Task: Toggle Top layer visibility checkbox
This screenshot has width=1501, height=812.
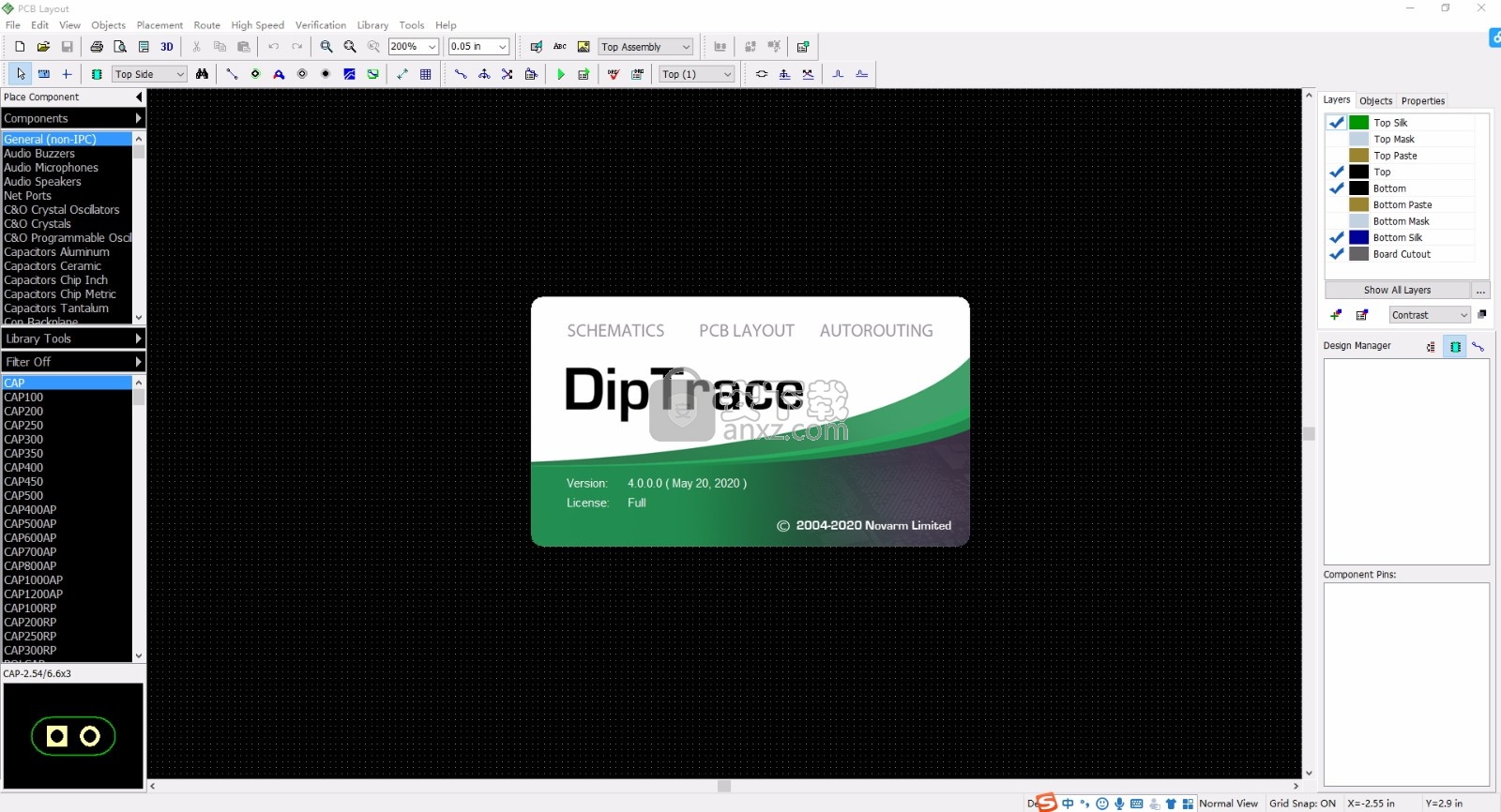Action: coord(1337,172)
